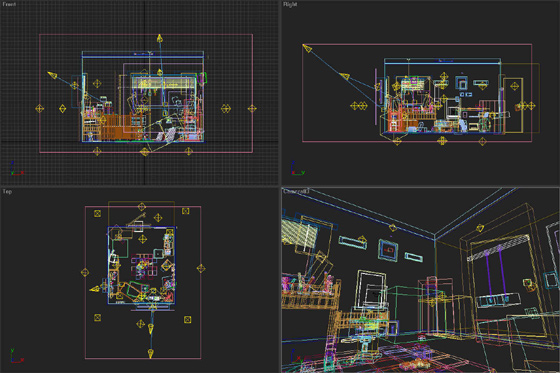Select the spotlight at the bottom of Top viewport

151,353
